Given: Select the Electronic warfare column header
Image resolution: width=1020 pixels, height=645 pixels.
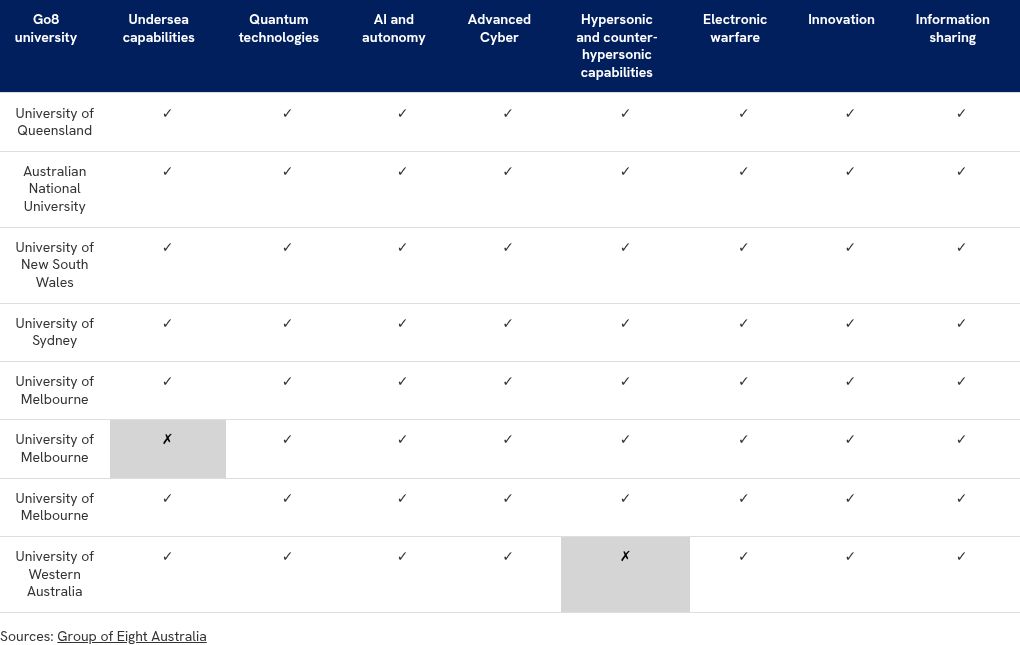Looking at the screenshot, I should point(735,28).
